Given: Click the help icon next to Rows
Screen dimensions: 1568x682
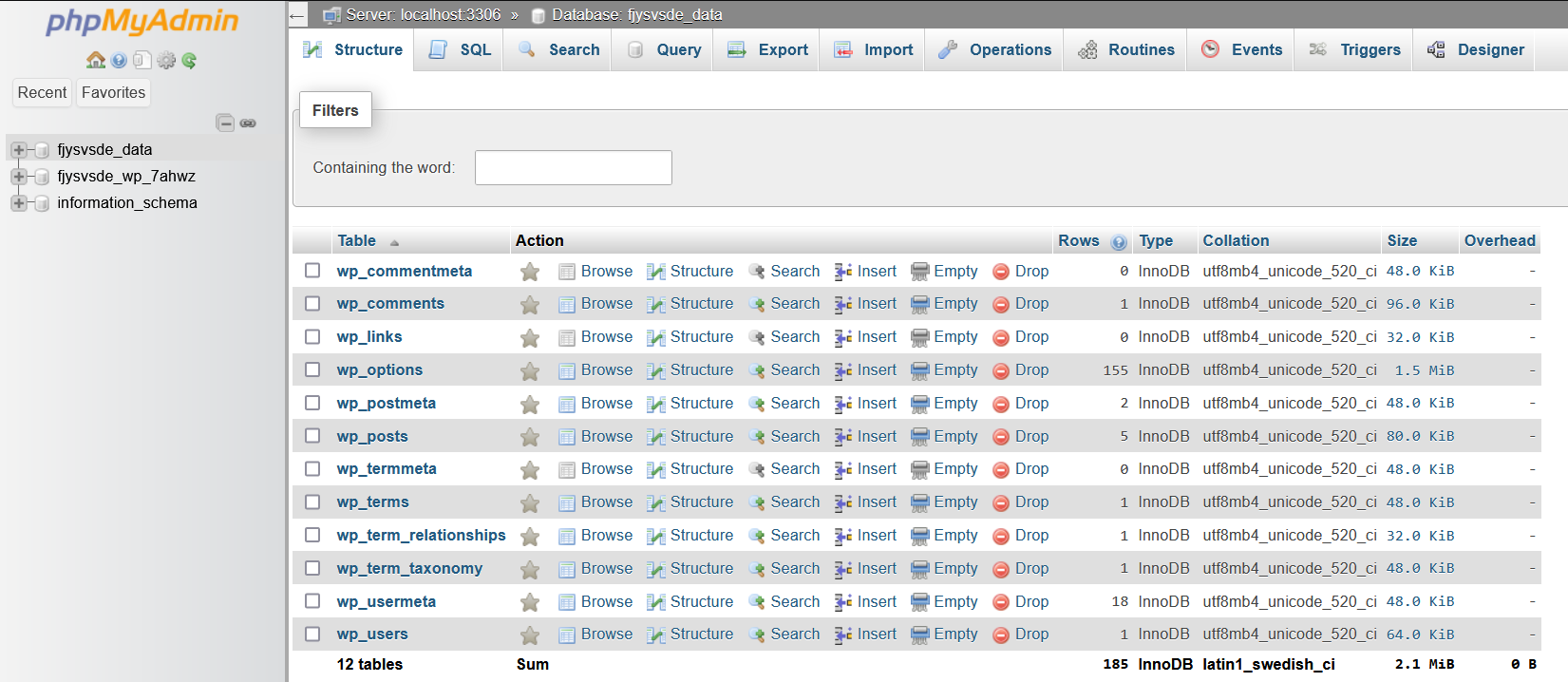Looking at the screenshot, I should pyautogui.click(x=1119, y=242).
